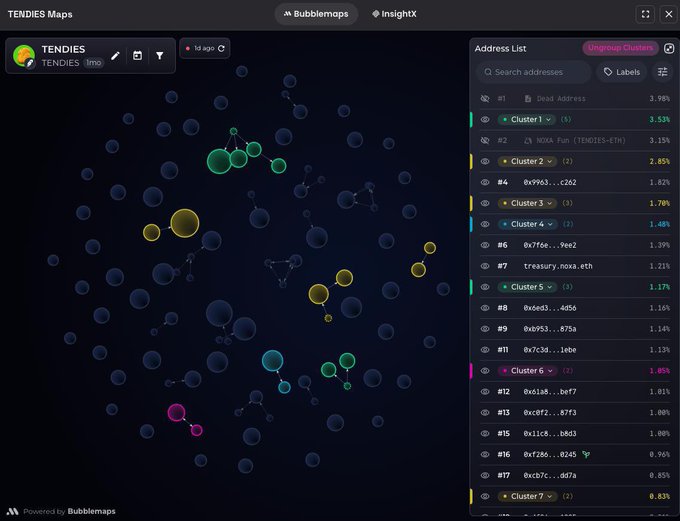
Task: Expand the Cluster 2 dropdown
Action: (x=527, y=161)
